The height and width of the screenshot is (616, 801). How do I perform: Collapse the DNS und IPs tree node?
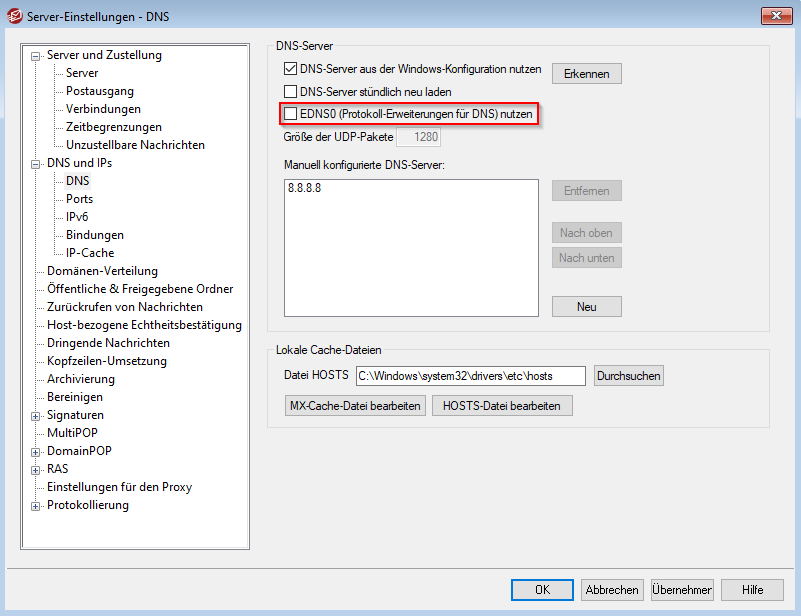36,164
